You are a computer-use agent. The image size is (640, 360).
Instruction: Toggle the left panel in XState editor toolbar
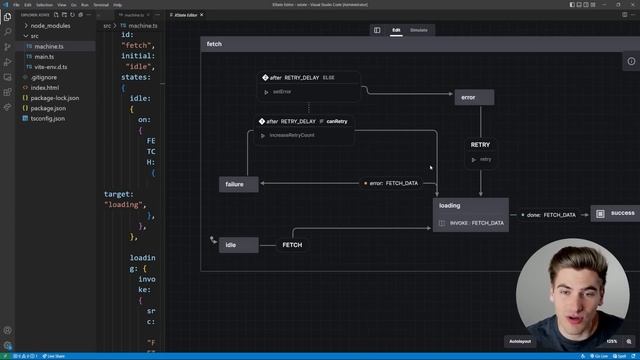coord(377,30)
